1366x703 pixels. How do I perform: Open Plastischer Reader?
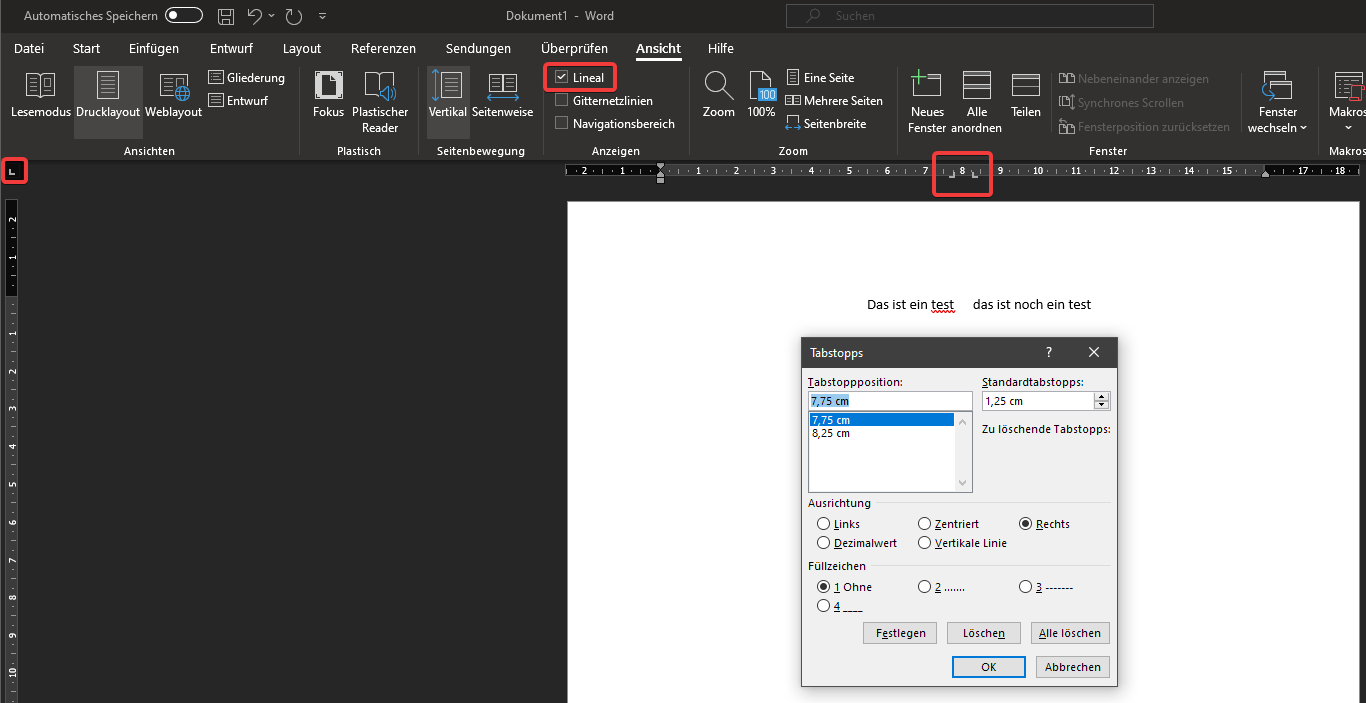click(x=380, y=103)
